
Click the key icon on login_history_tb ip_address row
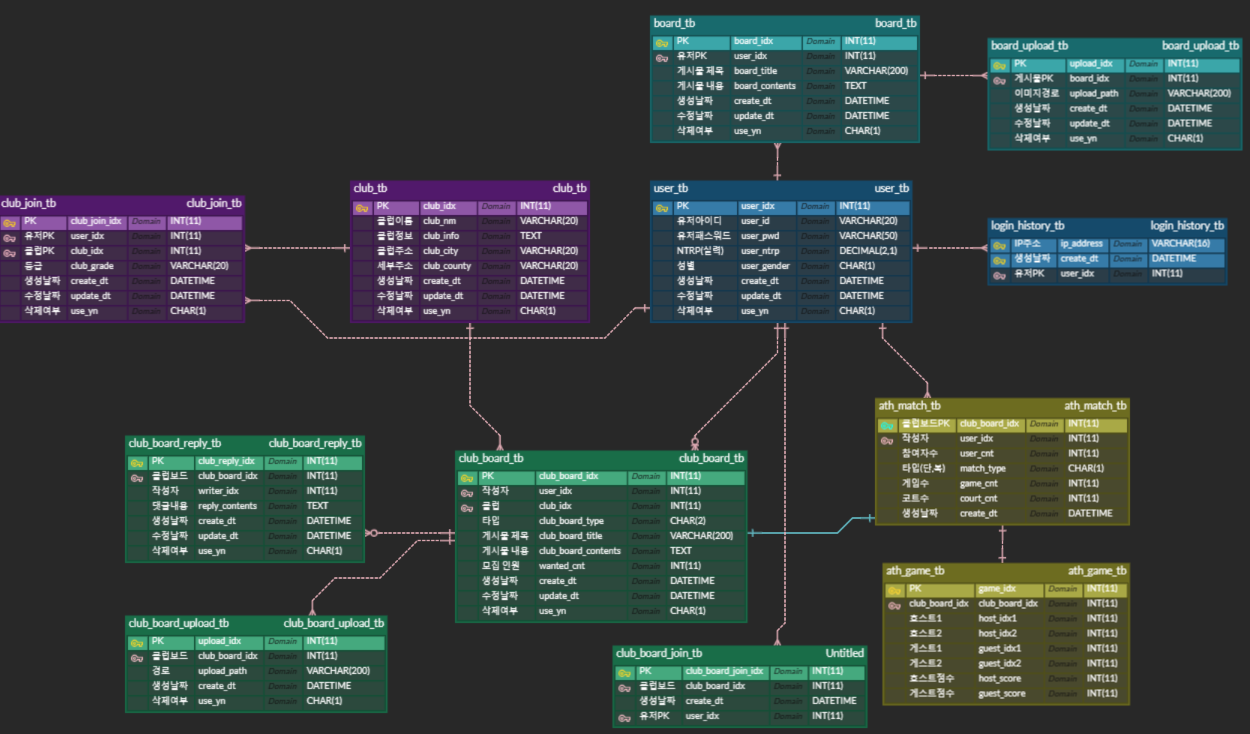999,245
